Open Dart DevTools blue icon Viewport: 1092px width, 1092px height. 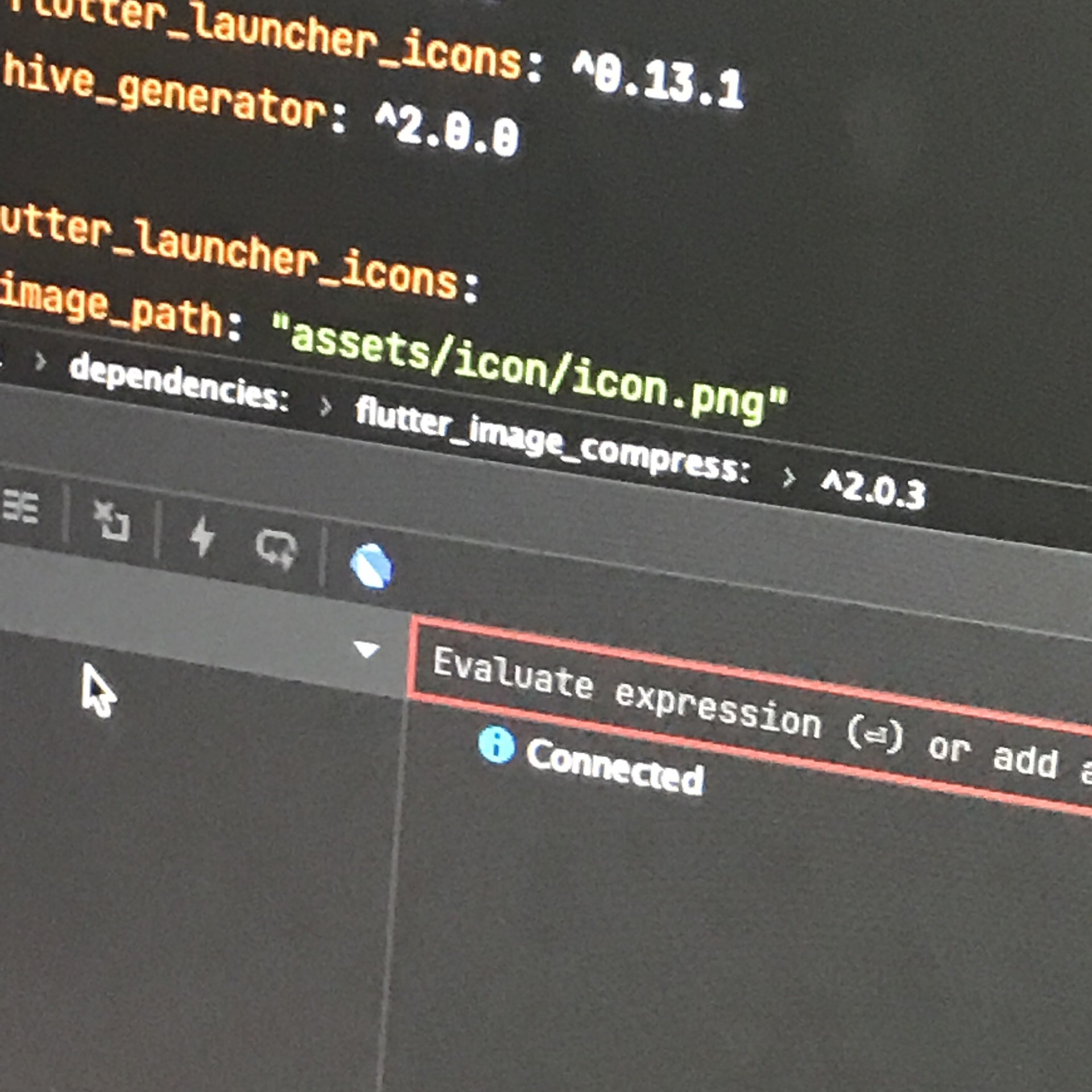[x=371, y=566]
